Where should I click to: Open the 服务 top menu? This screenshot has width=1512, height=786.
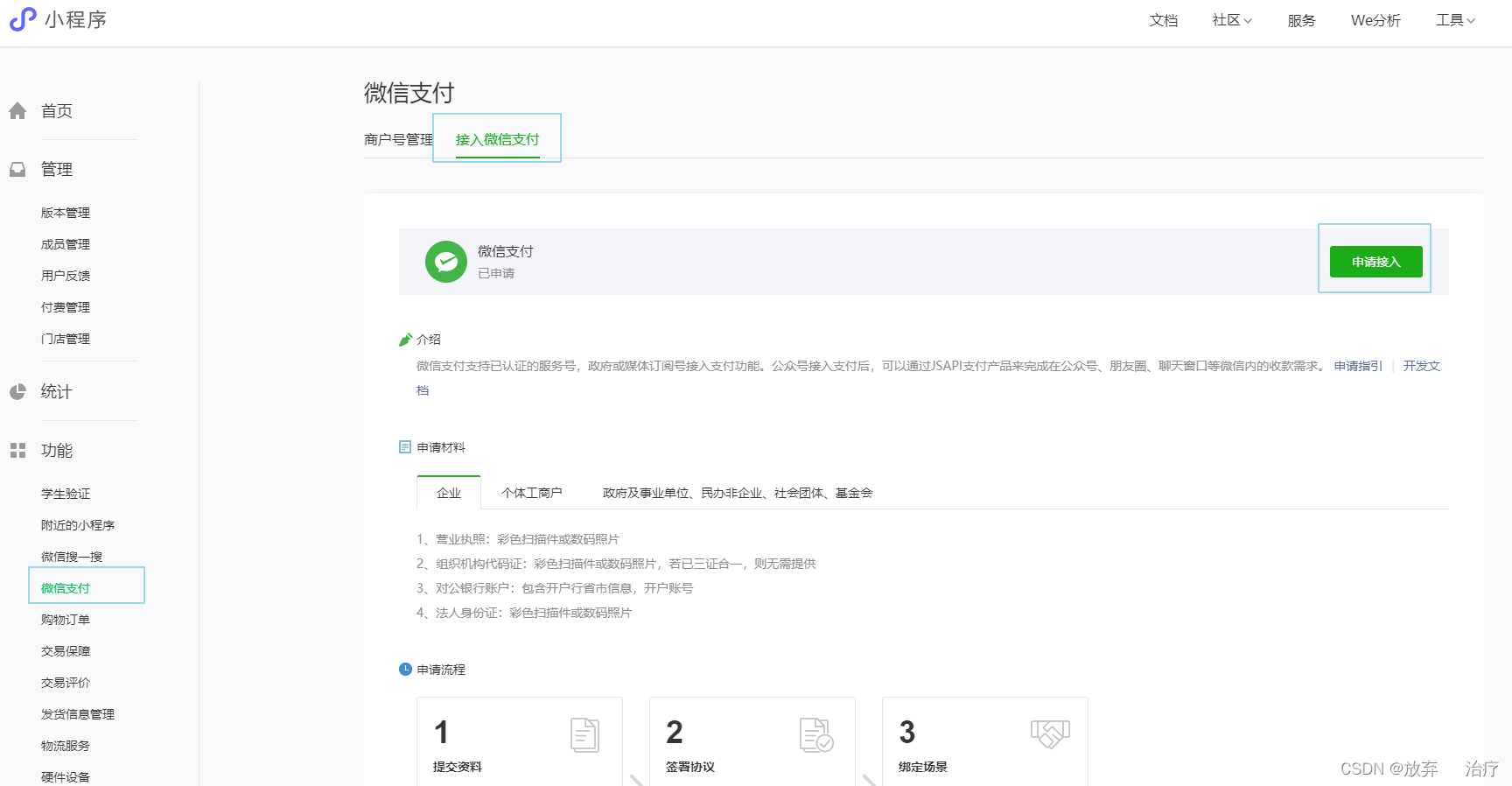[1302, 20]
